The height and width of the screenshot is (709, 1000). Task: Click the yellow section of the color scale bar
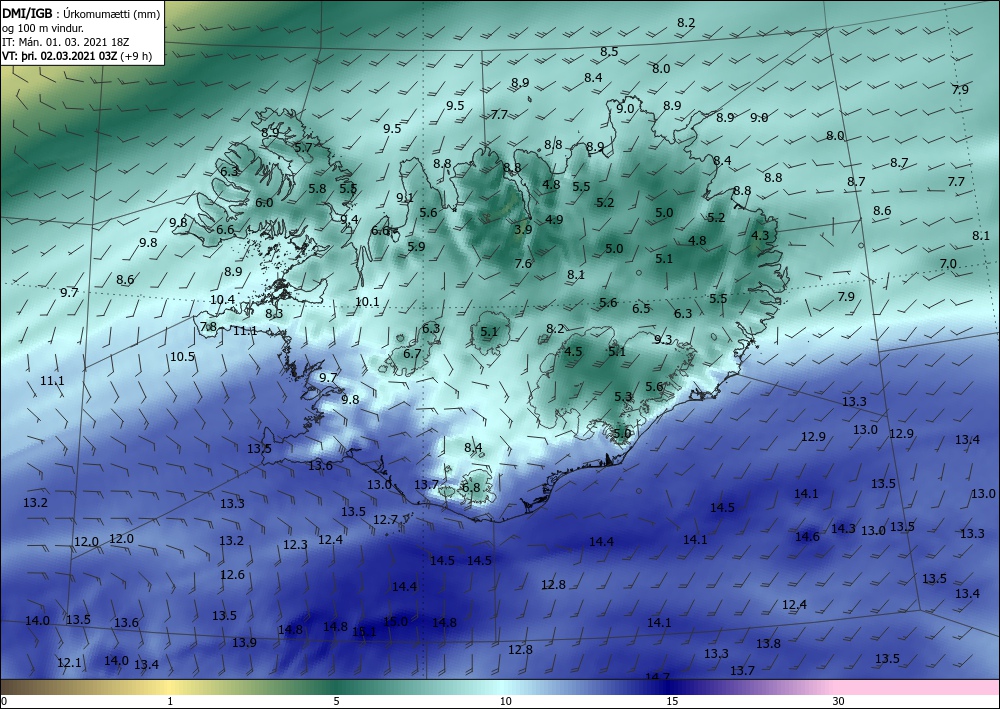click(170, 687)
